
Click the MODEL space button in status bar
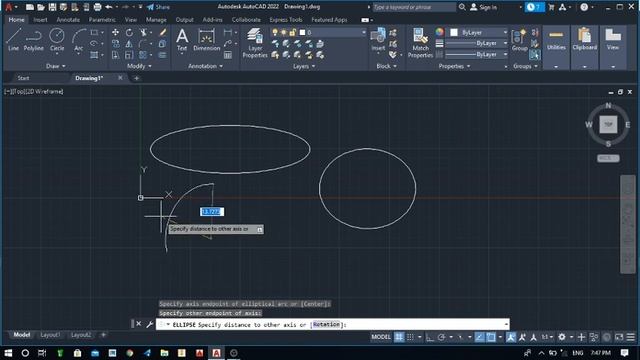coord(381,337)
